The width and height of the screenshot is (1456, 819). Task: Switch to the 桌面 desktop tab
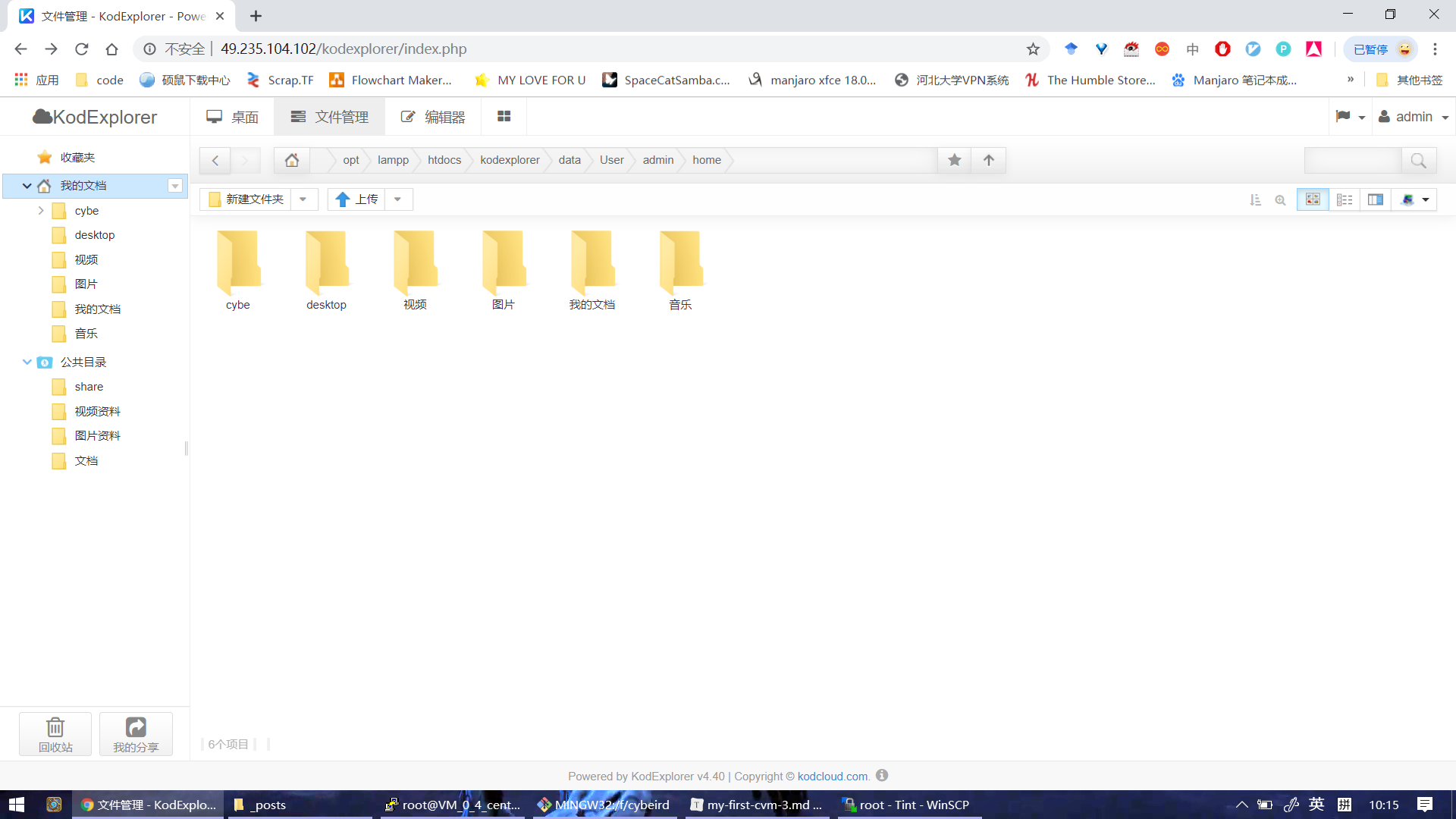click(233, 117)
